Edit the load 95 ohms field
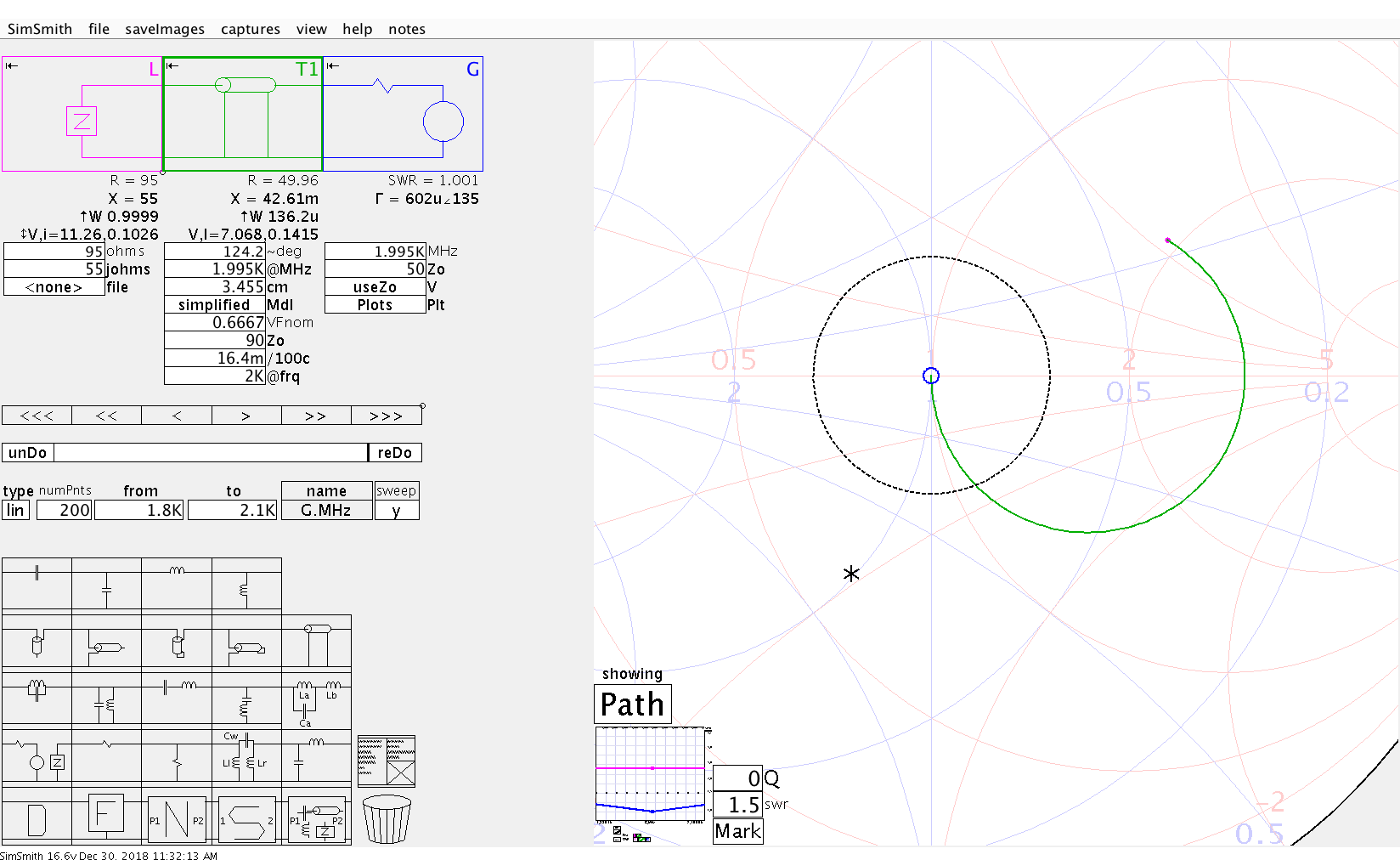1400x860 pixels. pyautogui.click(x=54, y=252)
